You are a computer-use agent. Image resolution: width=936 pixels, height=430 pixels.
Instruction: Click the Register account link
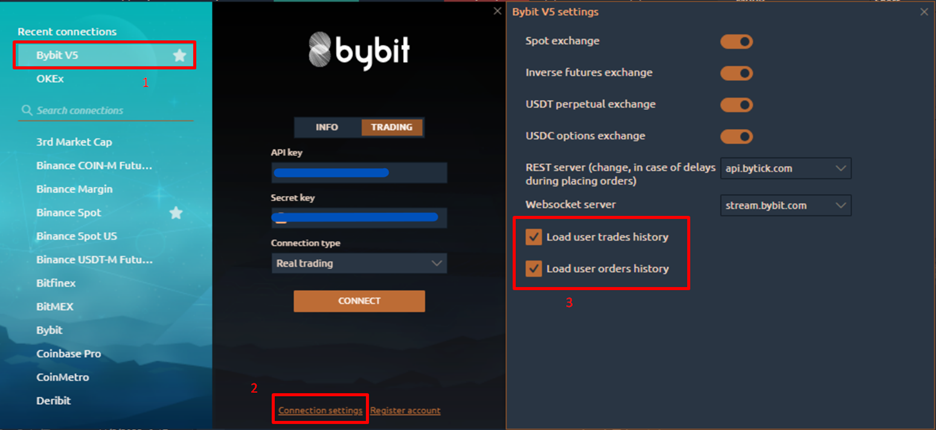tap(405, 411)
